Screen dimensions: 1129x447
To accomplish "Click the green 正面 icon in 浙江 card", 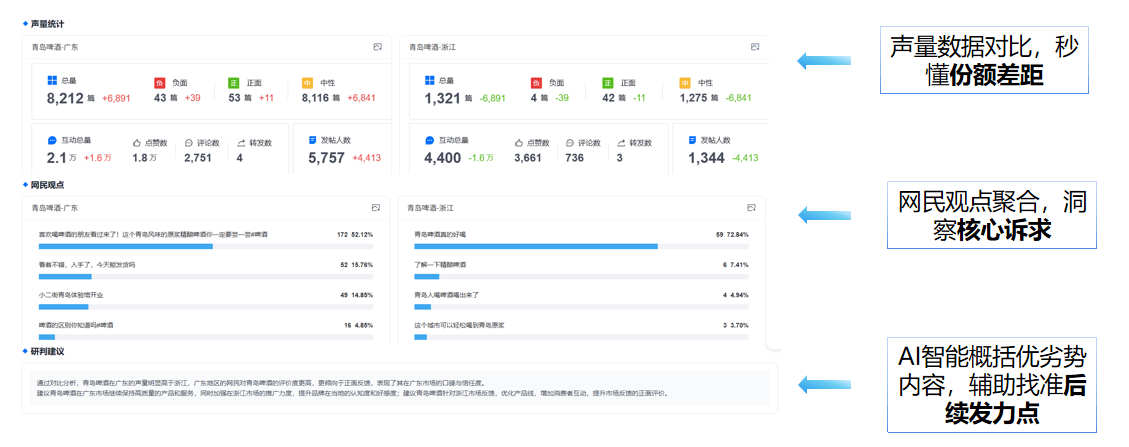I will pyautogui.click(x=608, y=82).
